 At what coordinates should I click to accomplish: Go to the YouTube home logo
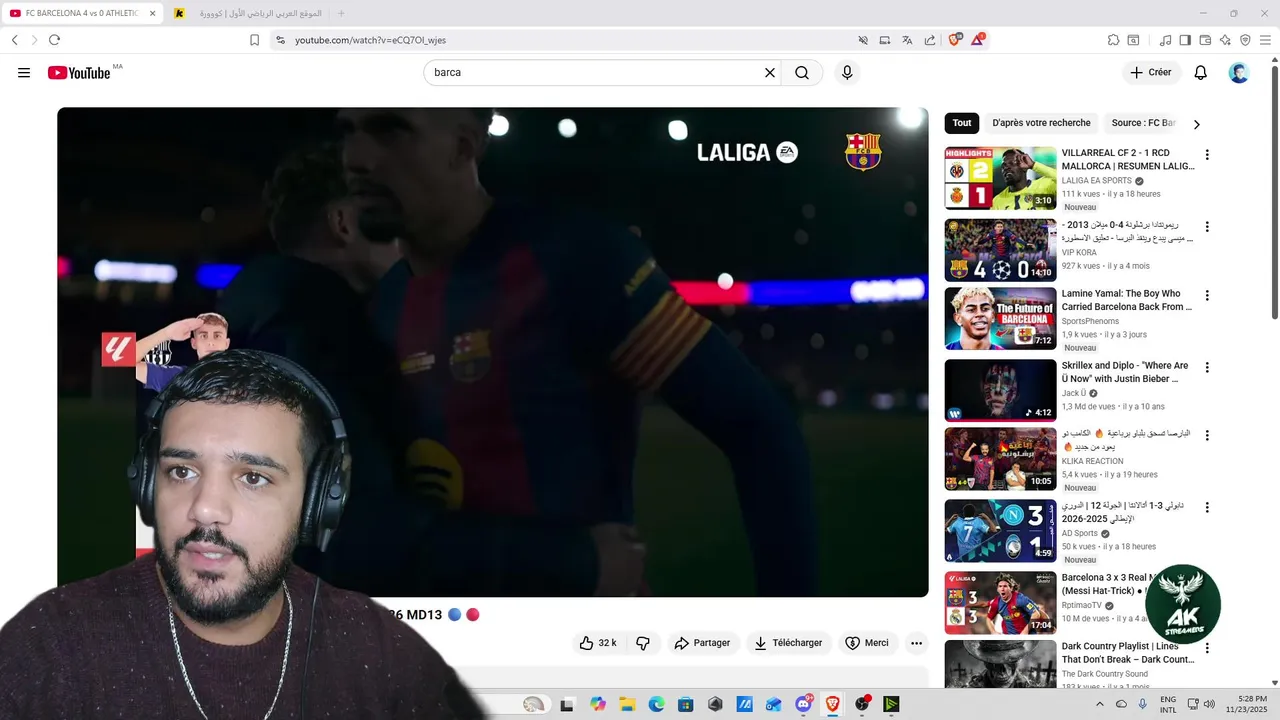(78, 73)
